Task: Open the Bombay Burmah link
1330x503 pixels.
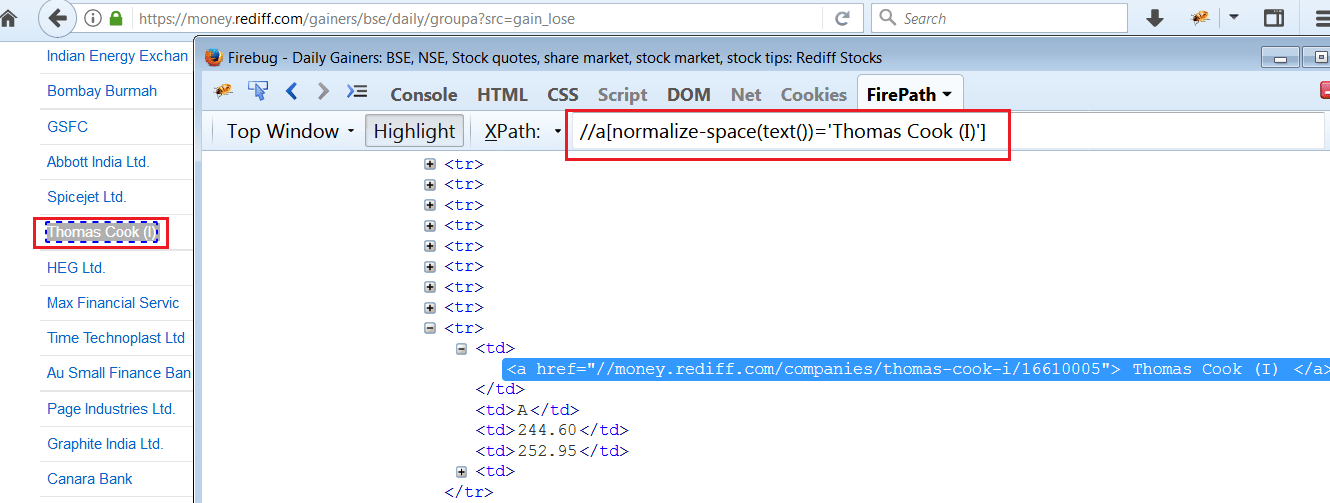Action: 102,91
